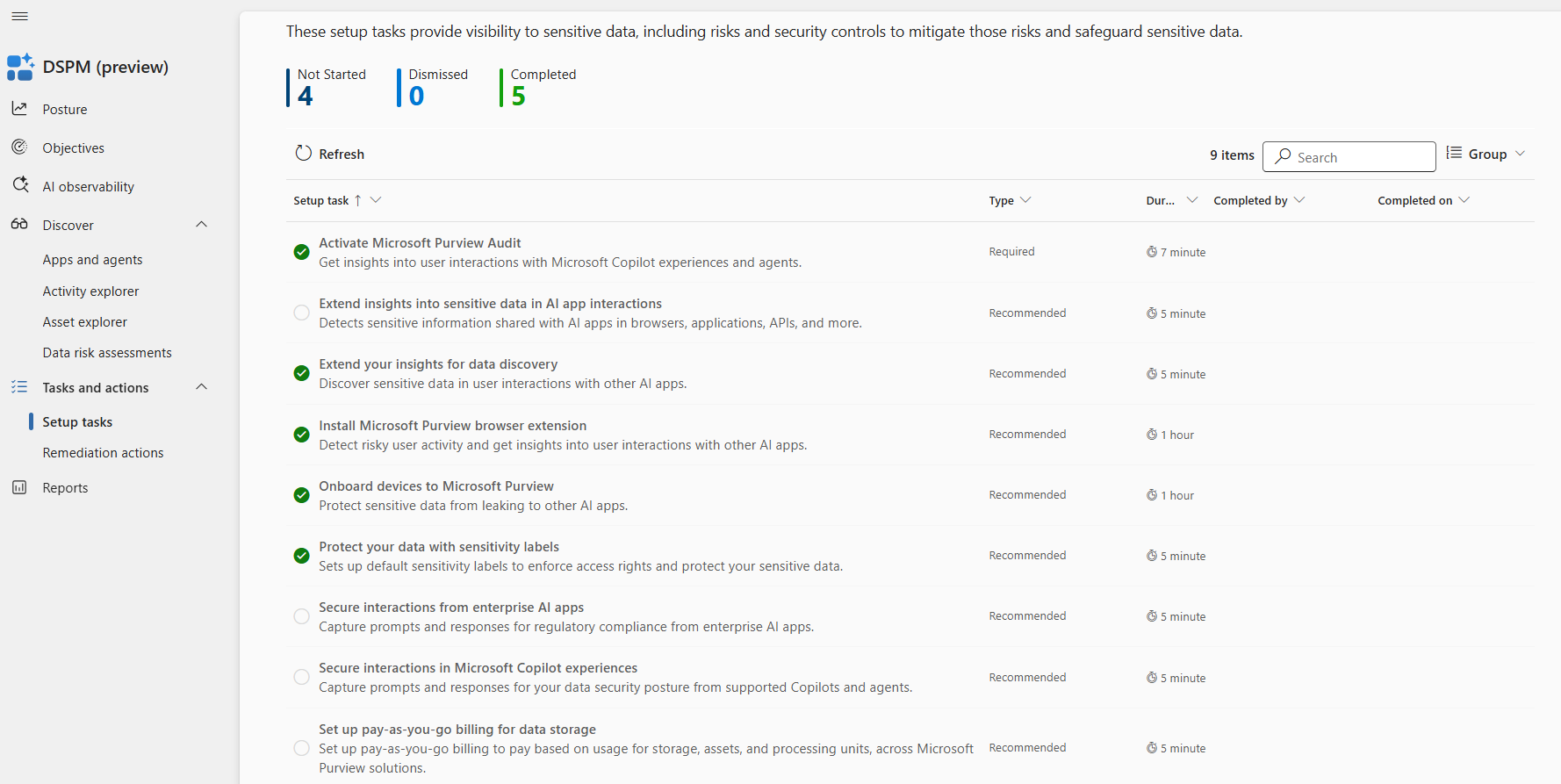Open 'Install Microsoft Purview browser extension' task
This screenshot has height=784, width=1561.
click(452, 426)
